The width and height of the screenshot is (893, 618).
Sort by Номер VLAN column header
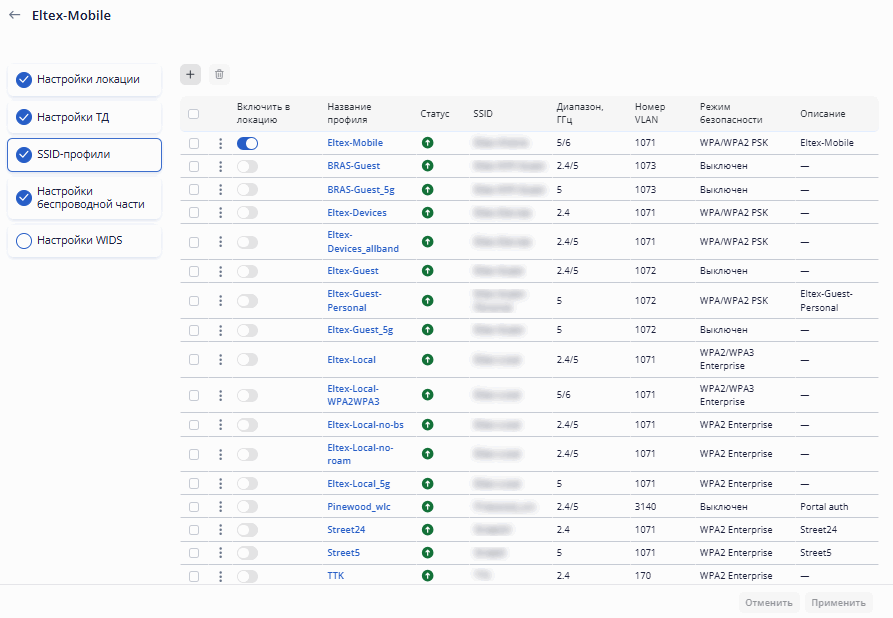coord(648,114)
